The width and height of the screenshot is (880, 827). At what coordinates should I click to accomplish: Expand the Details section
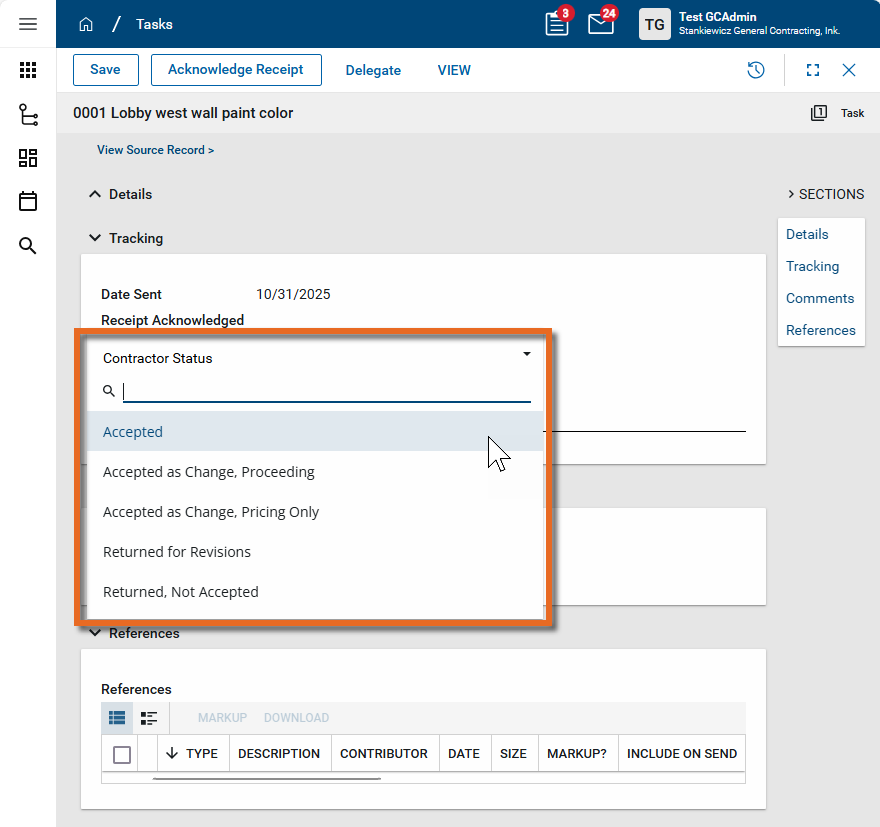pos(95,194)
